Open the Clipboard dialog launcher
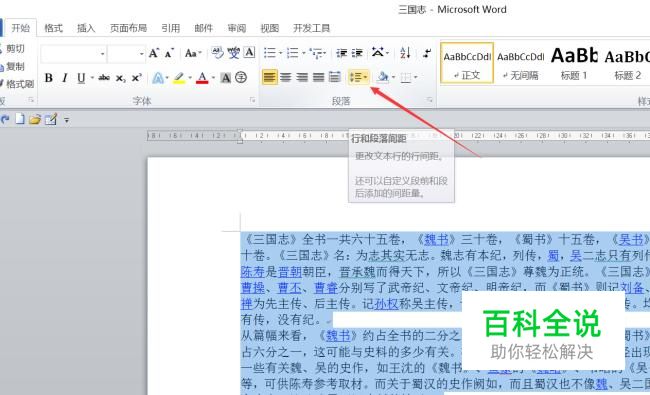The height and width of the screenshot is (395, 650). point(31,100)
